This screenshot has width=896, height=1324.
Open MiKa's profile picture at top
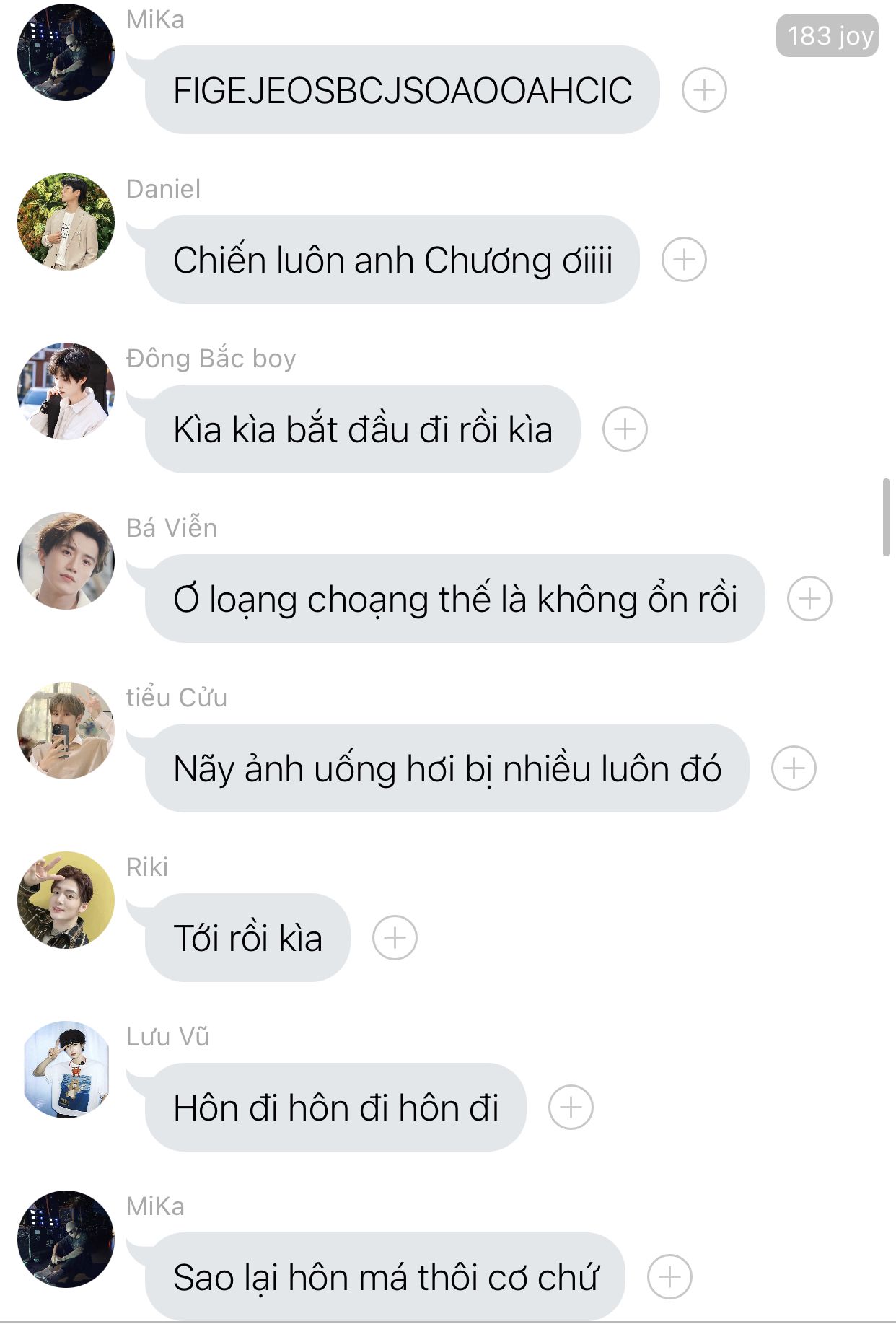66,52
